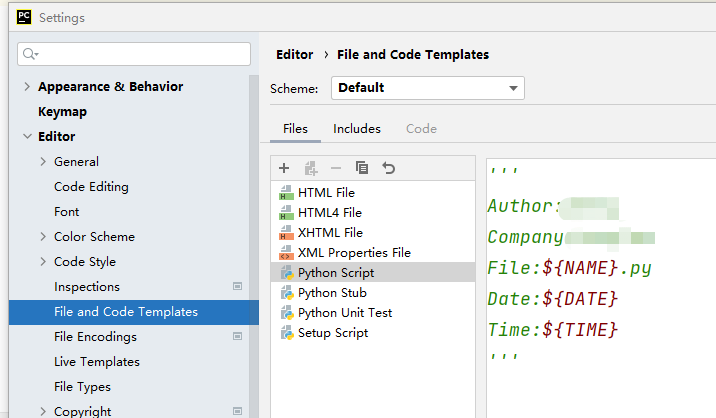Screen dimensions: 716x418
Task: Click the Revert template icon
Action: tap(389, 168)
